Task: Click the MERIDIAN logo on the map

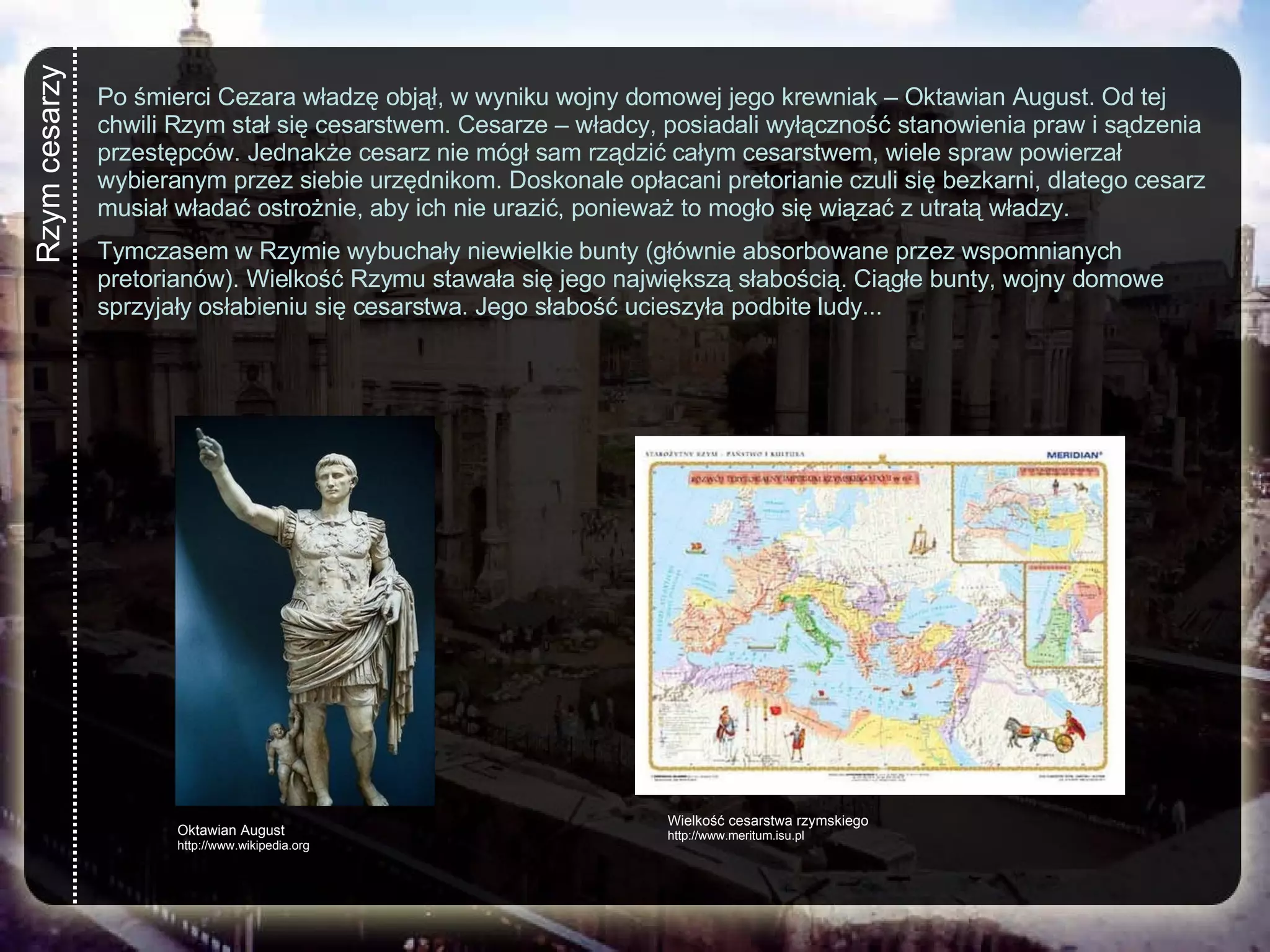Action: tap(1075, 454)
